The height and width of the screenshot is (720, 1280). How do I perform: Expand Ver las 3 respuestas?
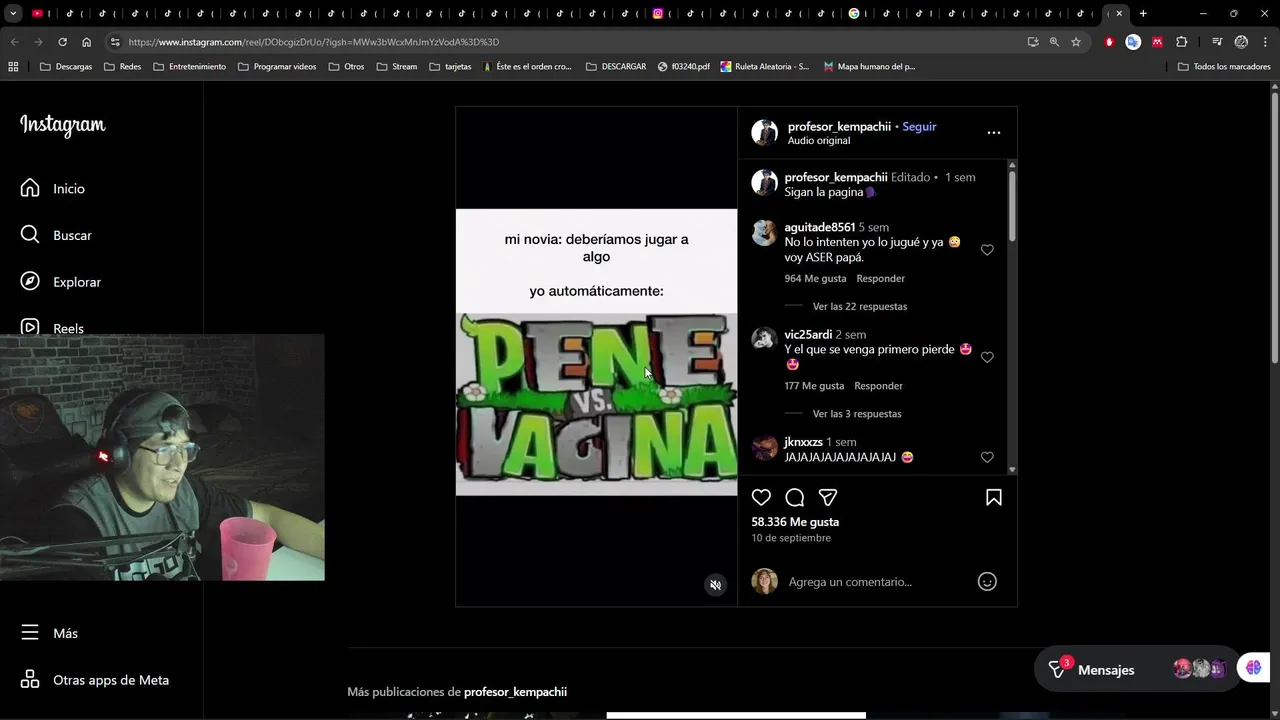point(857,413)
